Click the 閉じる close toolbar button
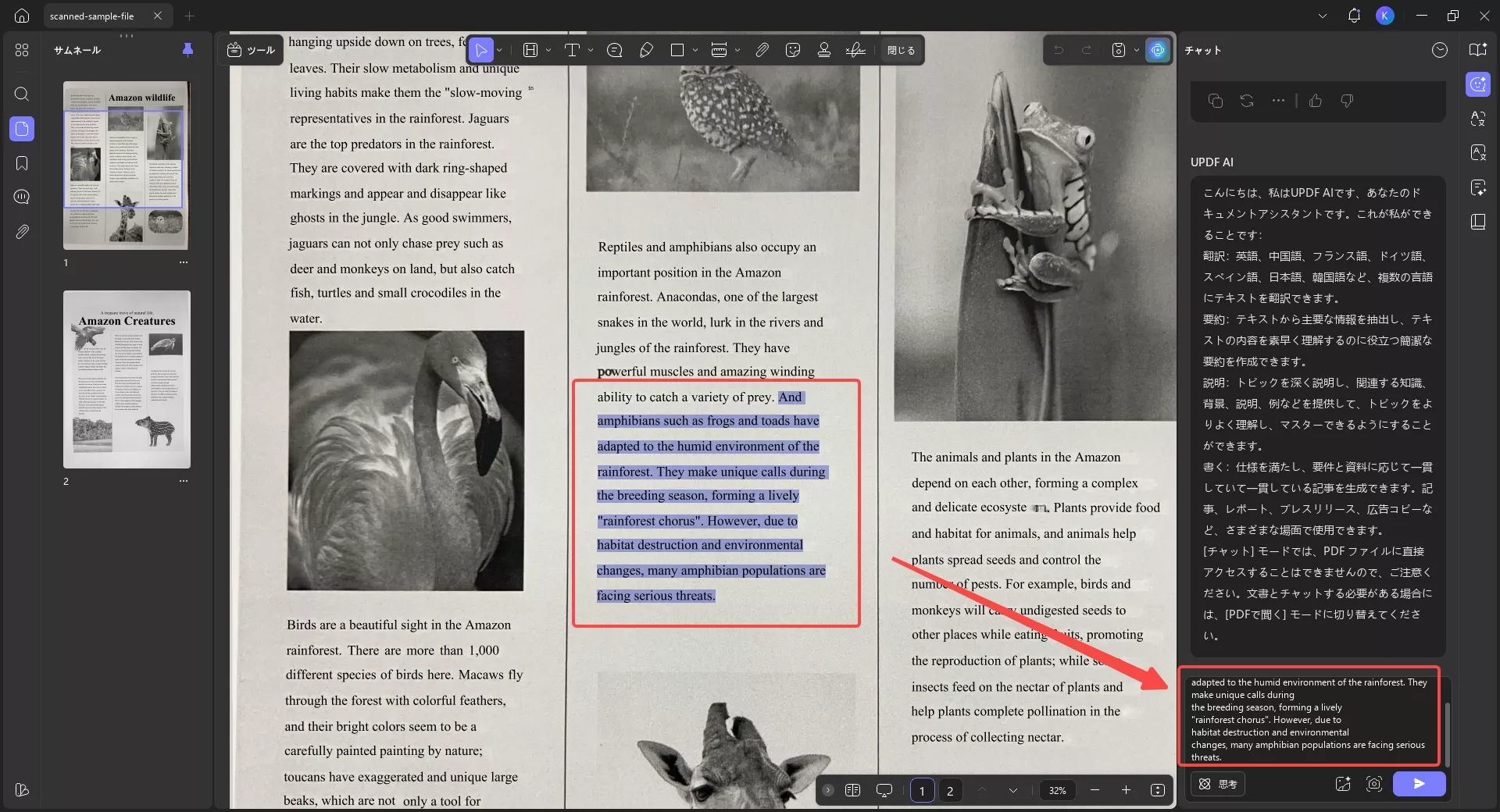The height and width of the screenshot is (812, 1500). coord(901,50)
